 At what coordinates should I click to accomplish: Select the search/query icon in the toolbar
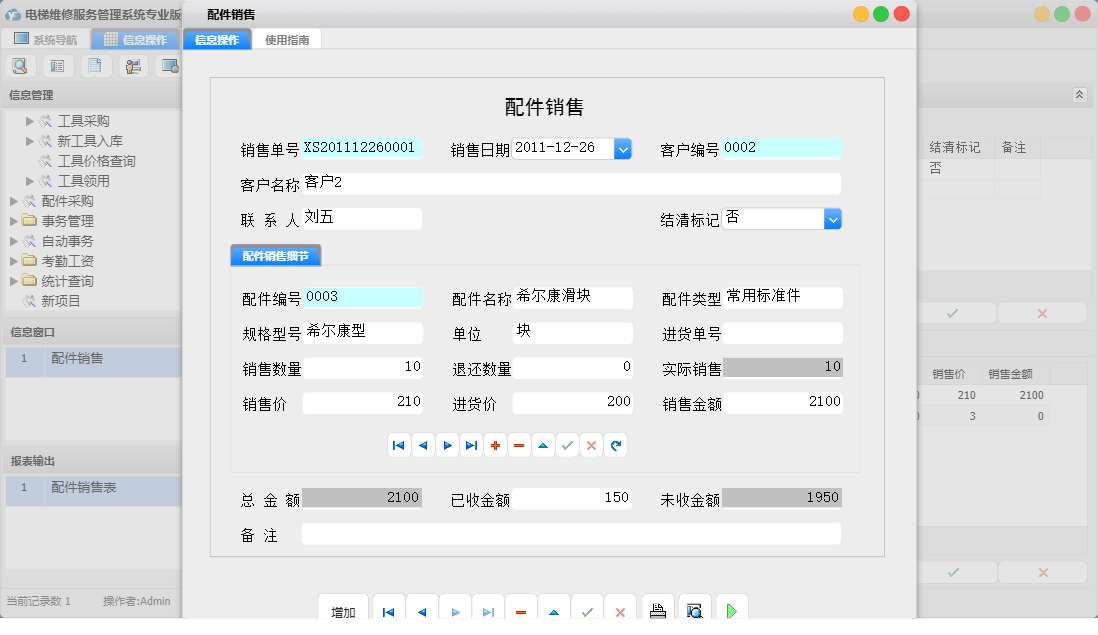[x=20, y=65]
